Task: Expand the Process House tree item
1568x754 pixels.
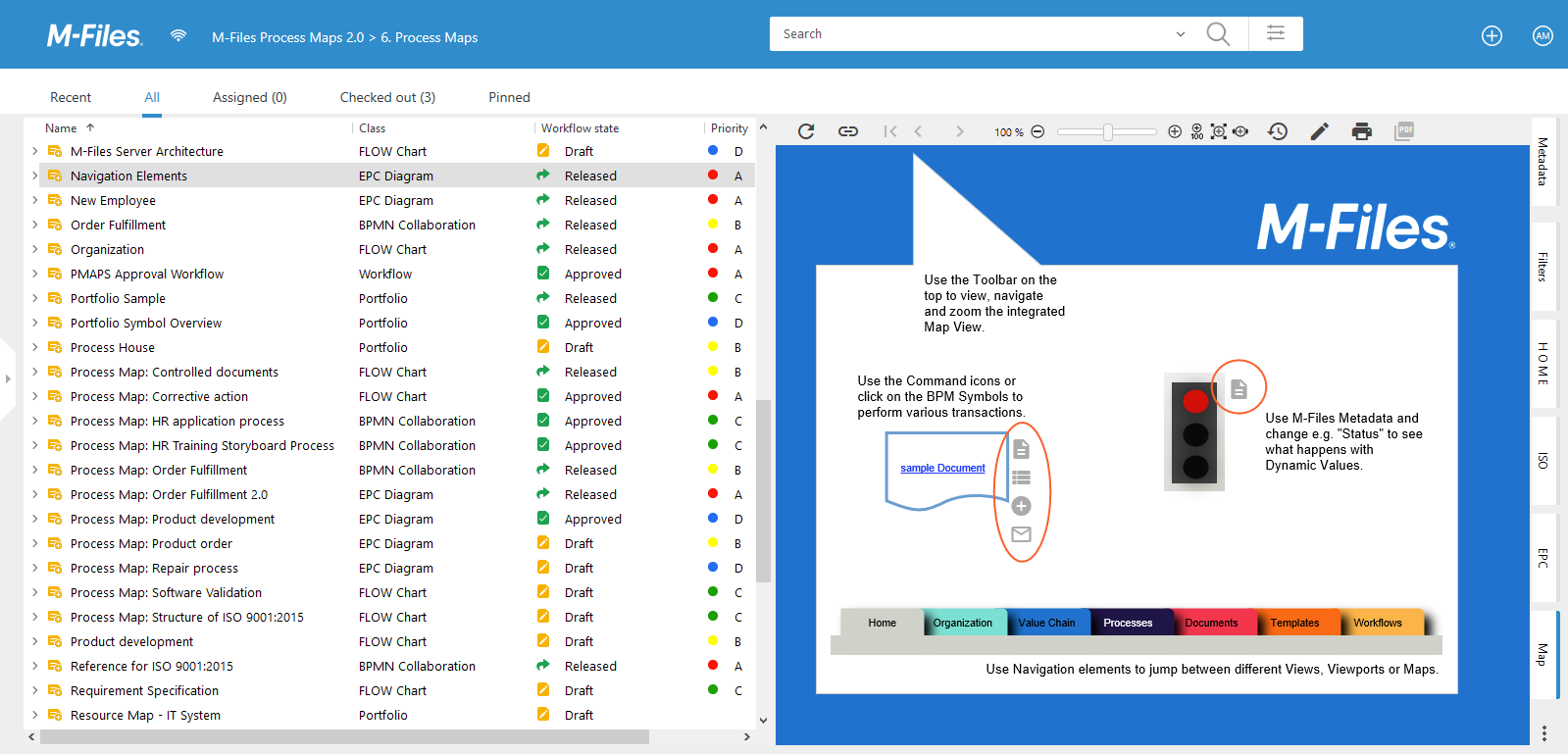Action: [34, 347]
